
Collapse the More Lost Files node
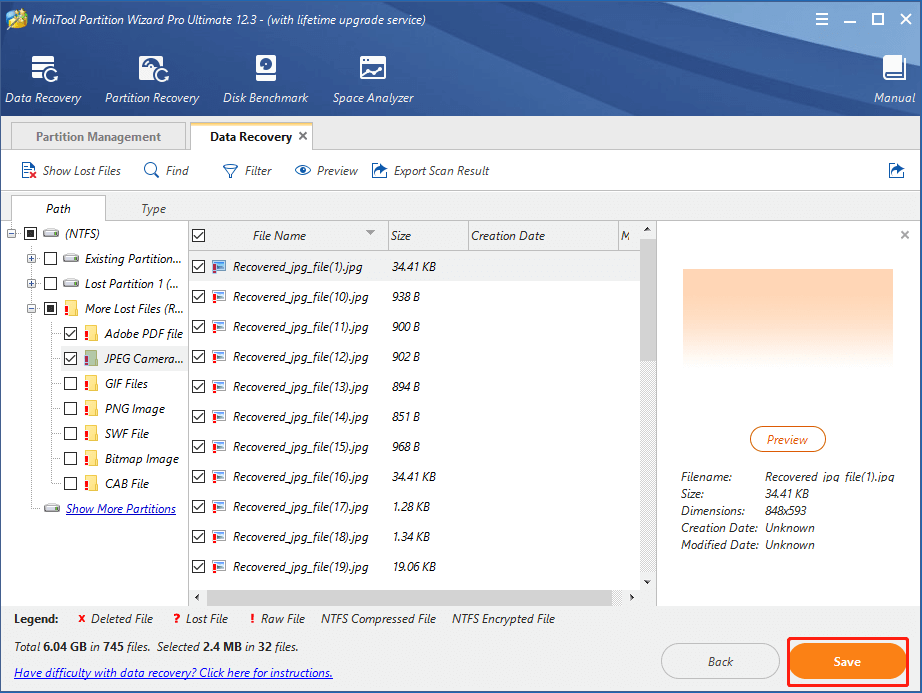32,308
